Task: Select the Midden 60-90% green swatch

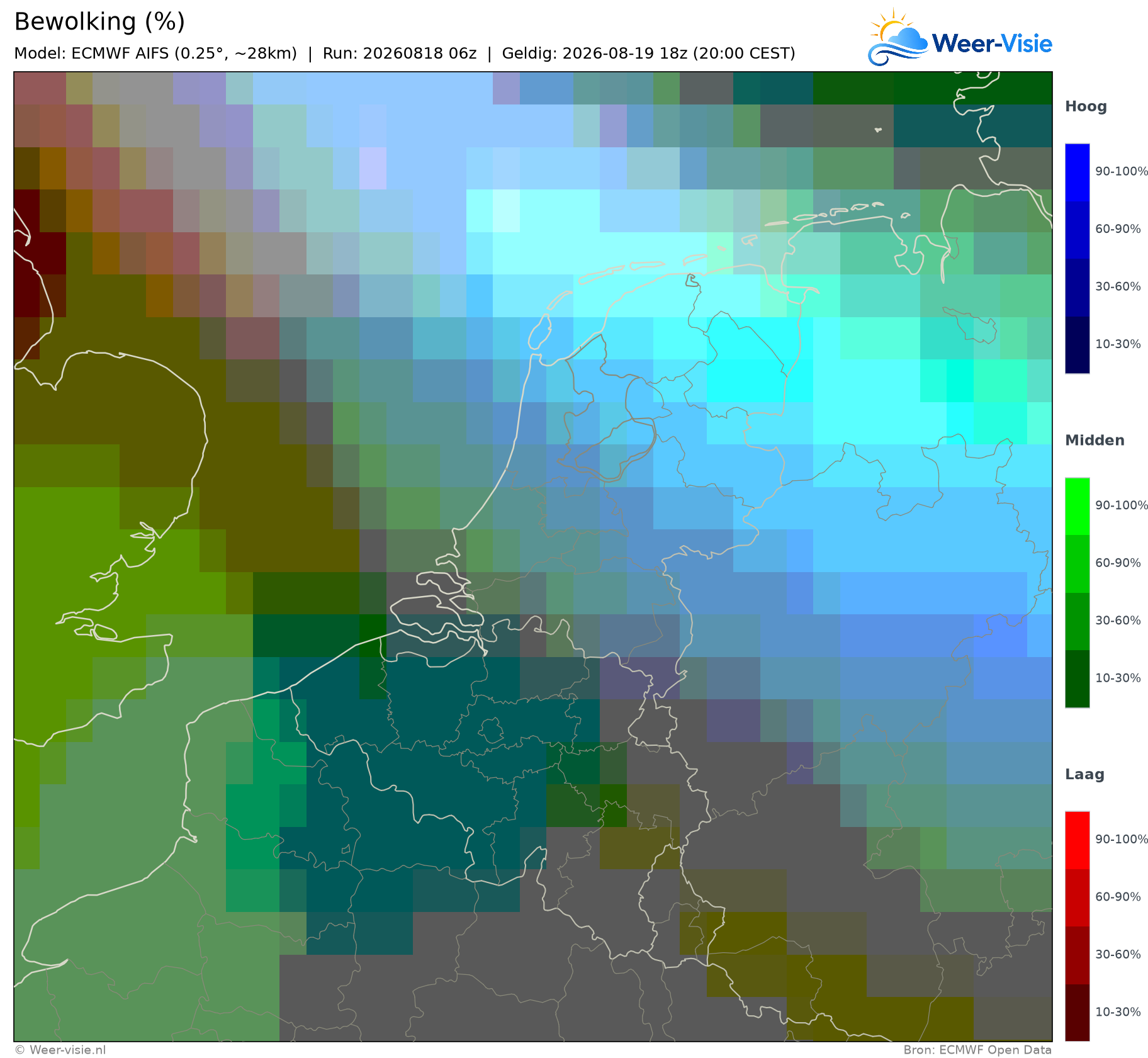Action: [x=1077, y=564]
